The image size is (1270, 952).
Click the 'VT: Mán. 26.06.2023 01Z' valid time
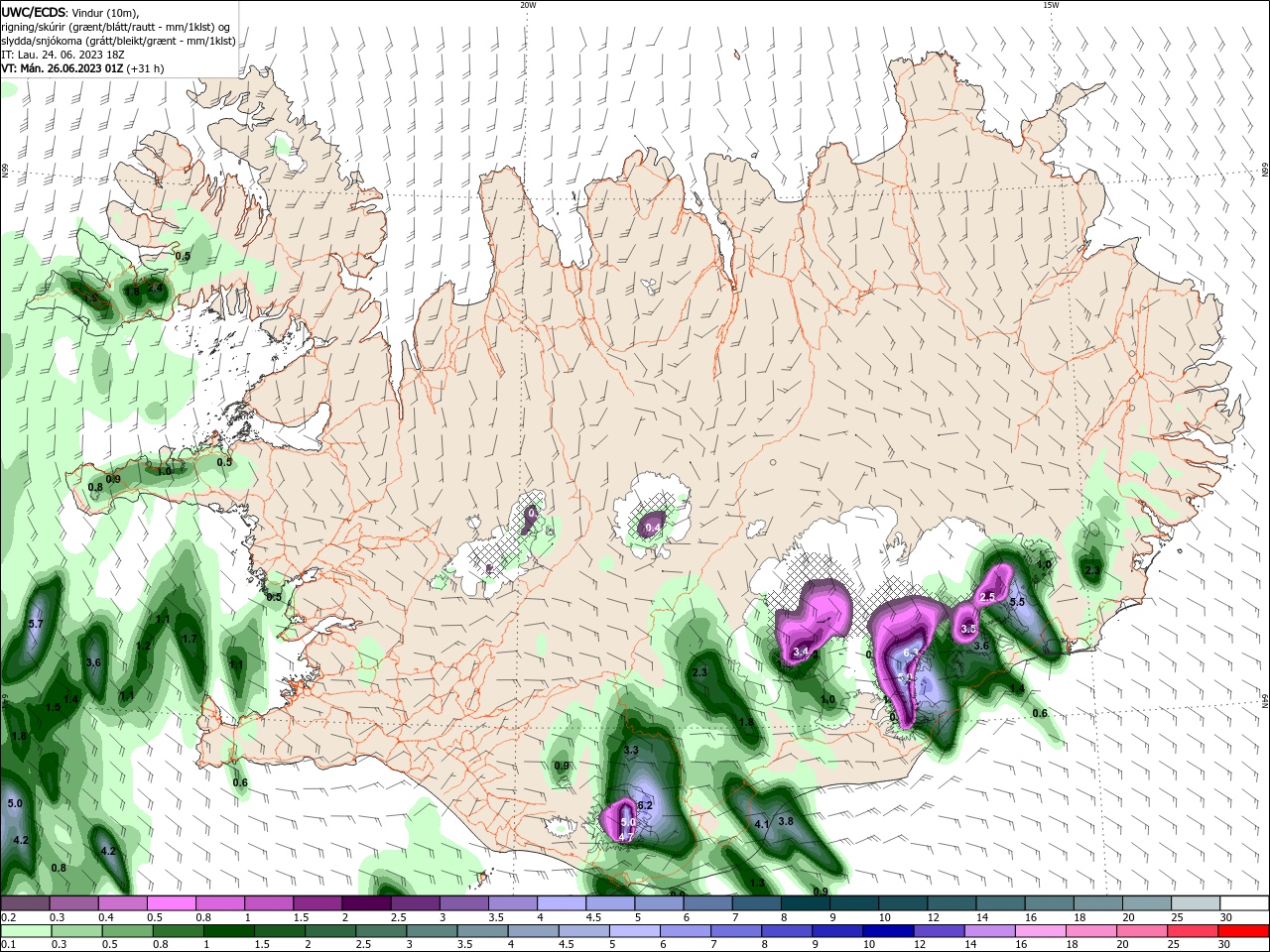pyautogui.click(x=61, y=68)
